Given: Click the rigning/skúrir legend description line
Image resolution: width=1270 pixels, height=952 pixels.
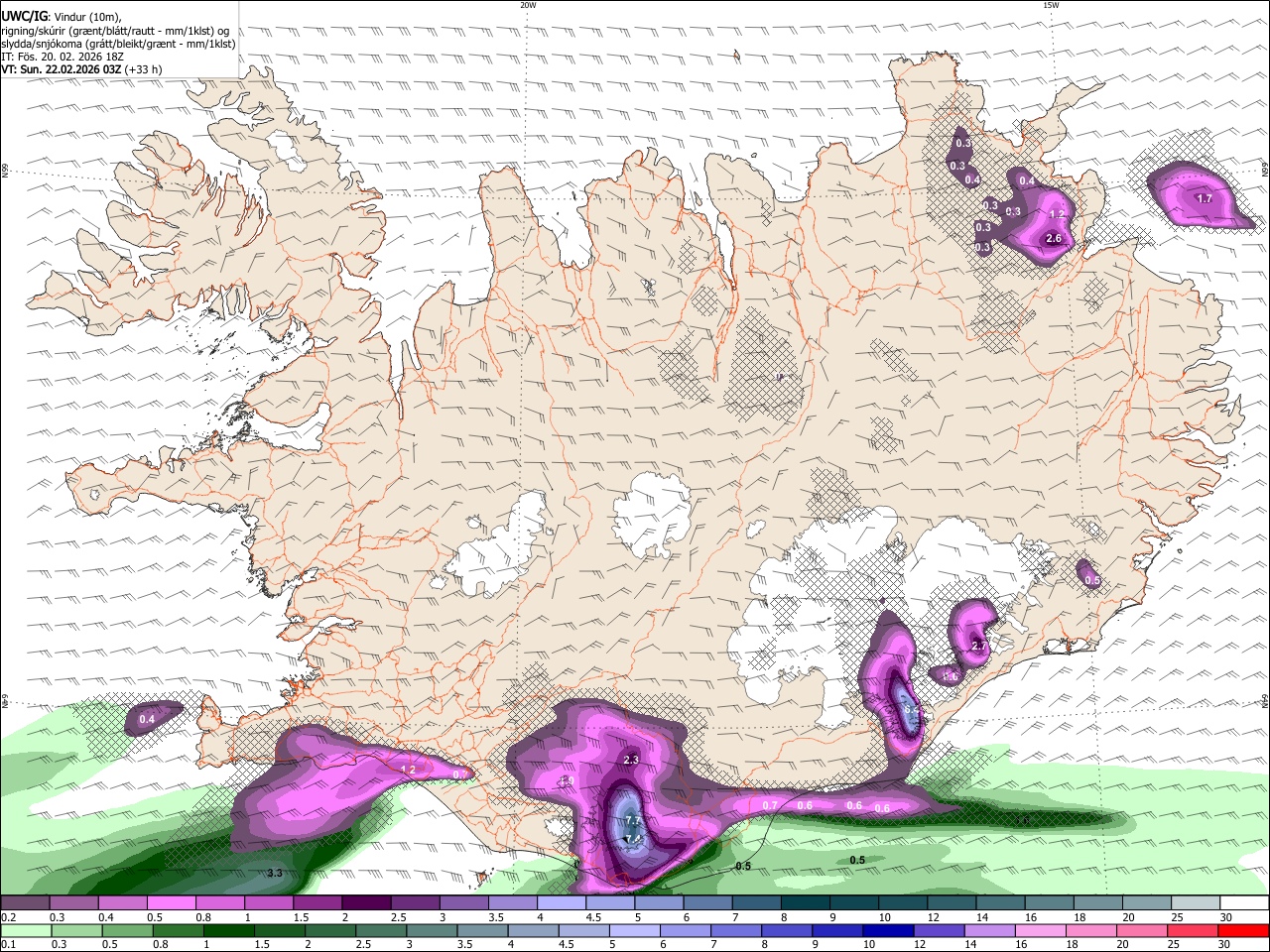Looking at the screenshot, I should point(115,31).
